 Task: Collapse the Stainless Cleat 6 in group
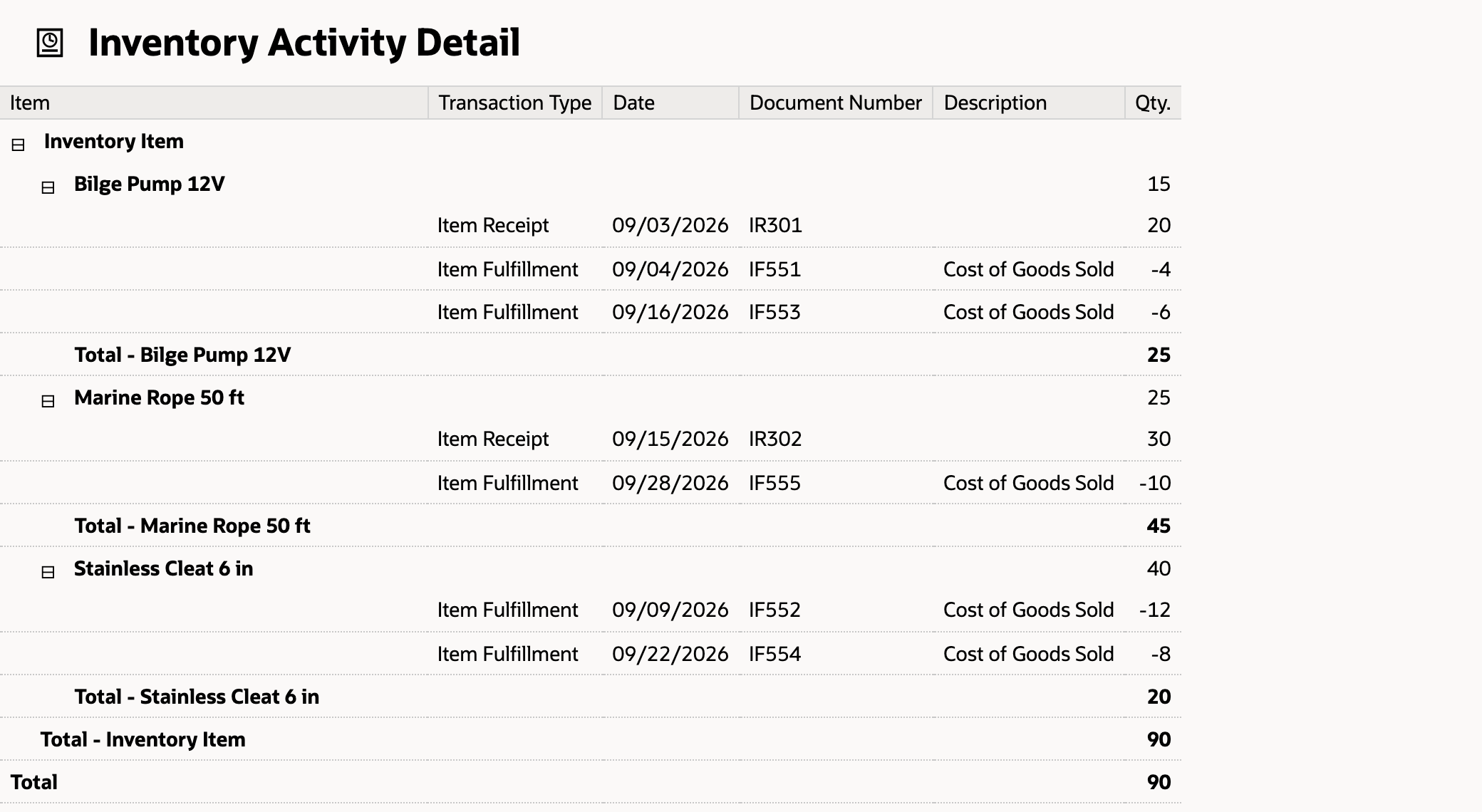[48, 572]
